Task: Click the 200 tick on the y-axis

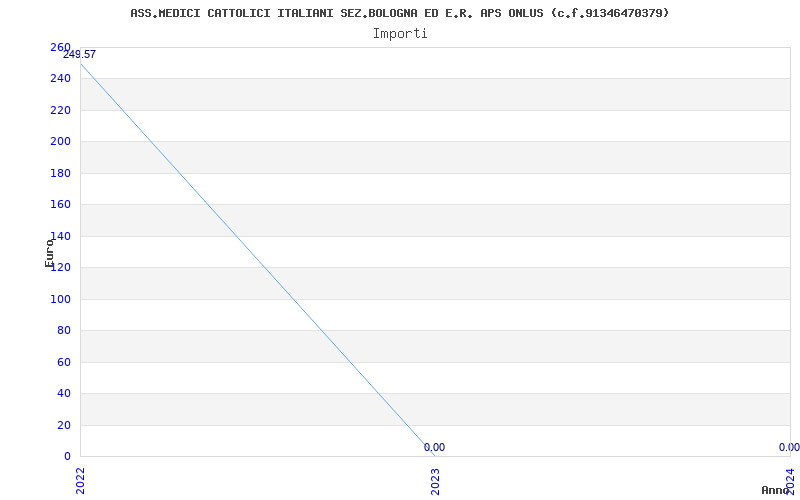Action: (x=60, y=142)
